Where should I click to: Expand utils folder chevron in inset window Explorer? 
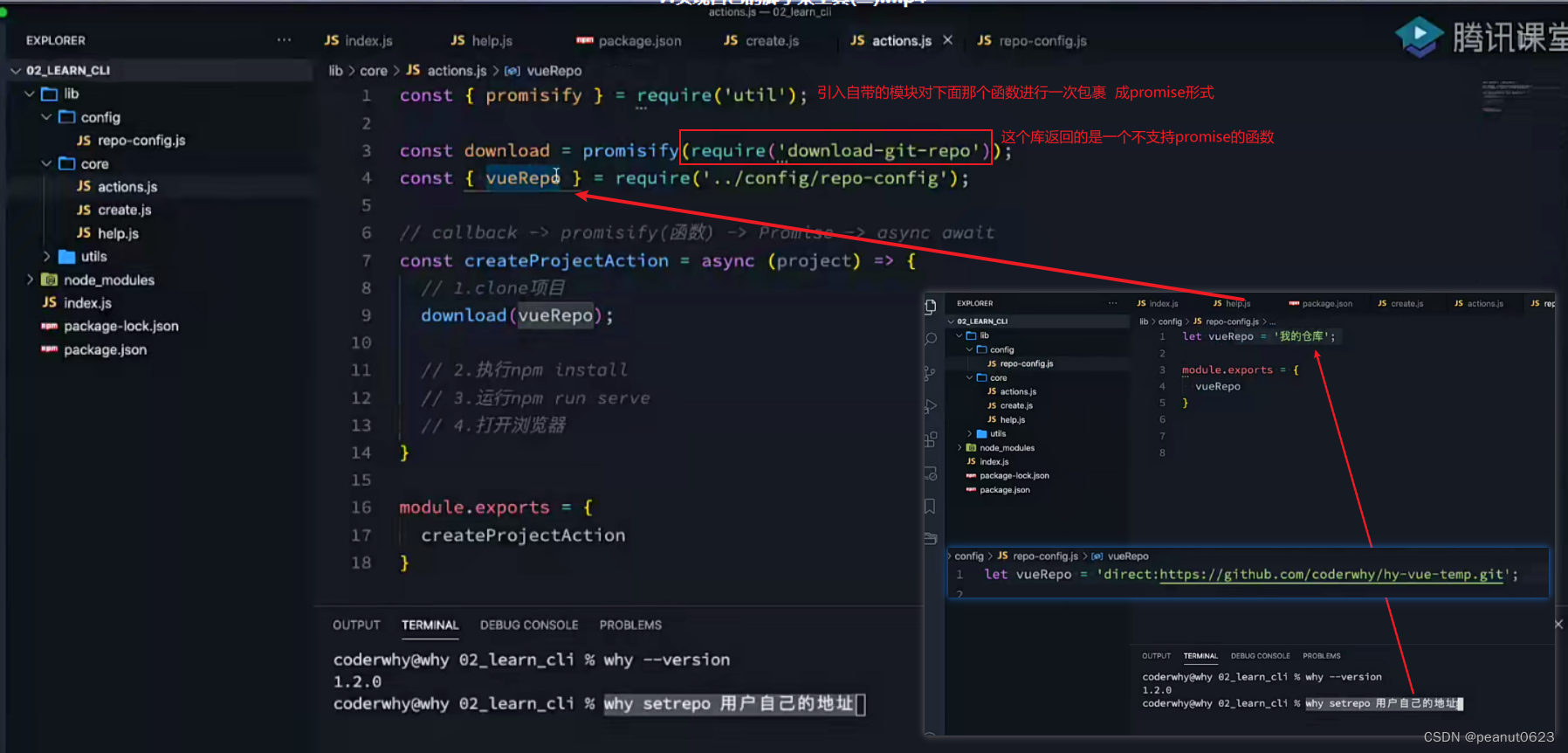969,433
